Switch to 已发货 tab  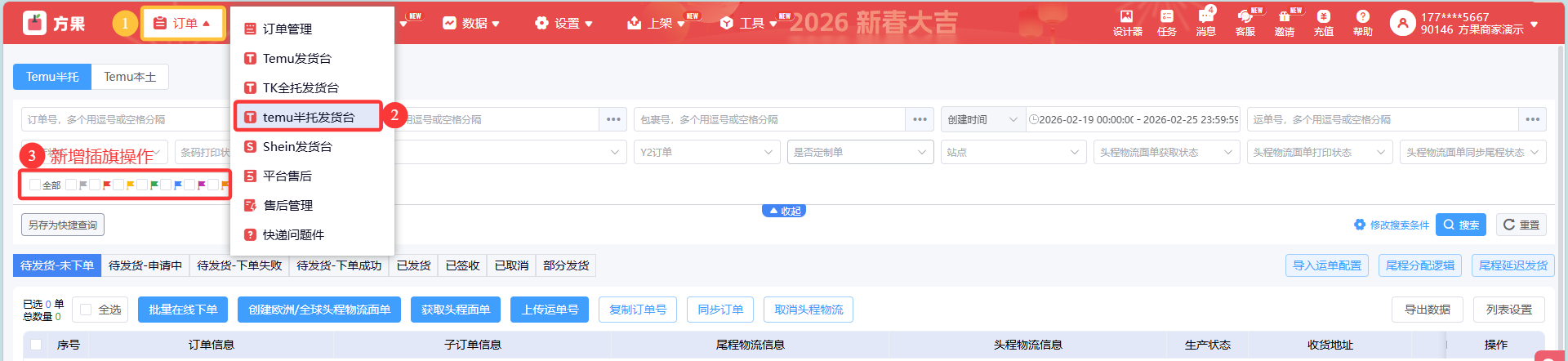[414, 265]
